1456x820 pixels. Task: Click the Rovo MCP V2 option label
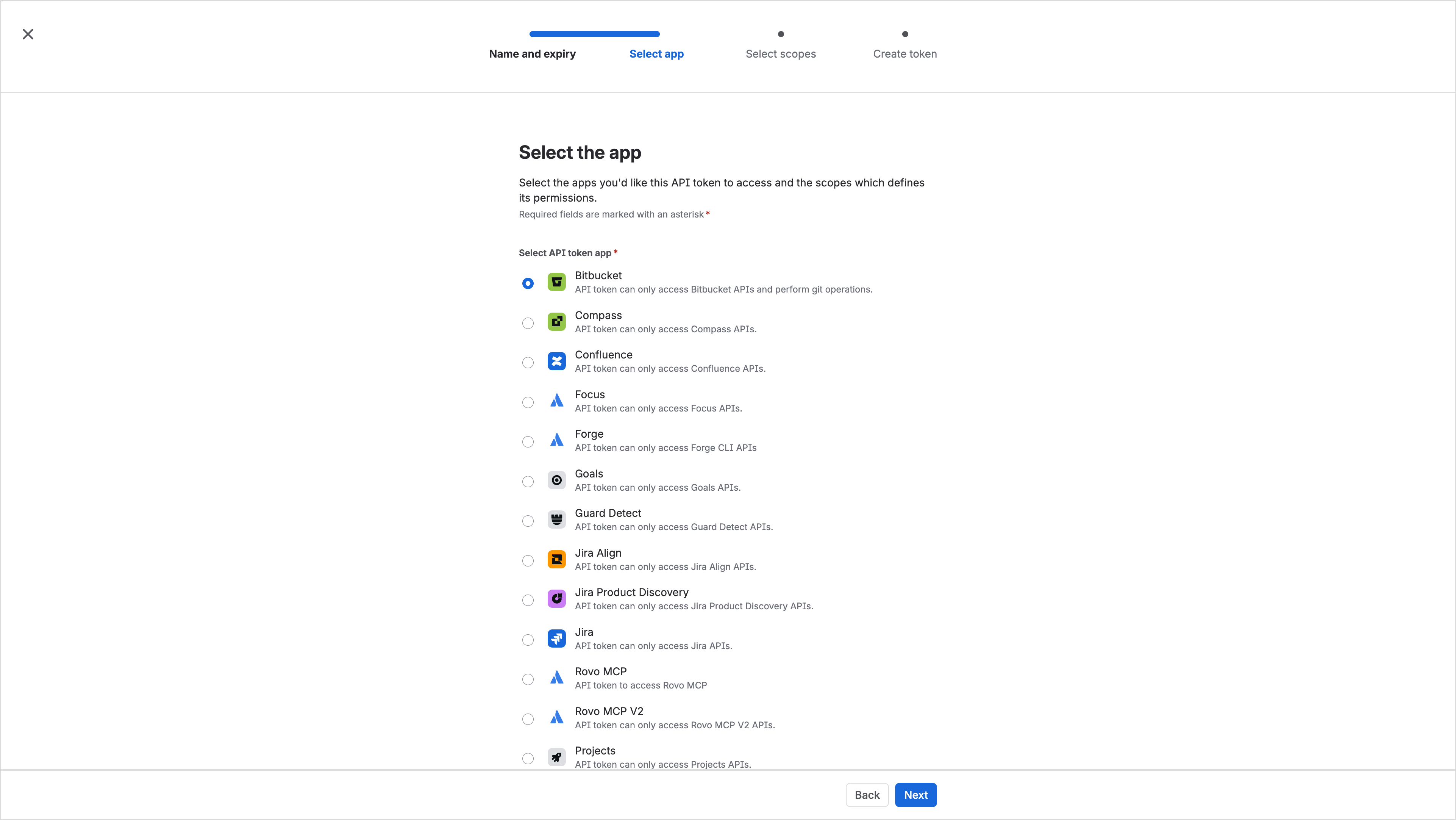609,711
